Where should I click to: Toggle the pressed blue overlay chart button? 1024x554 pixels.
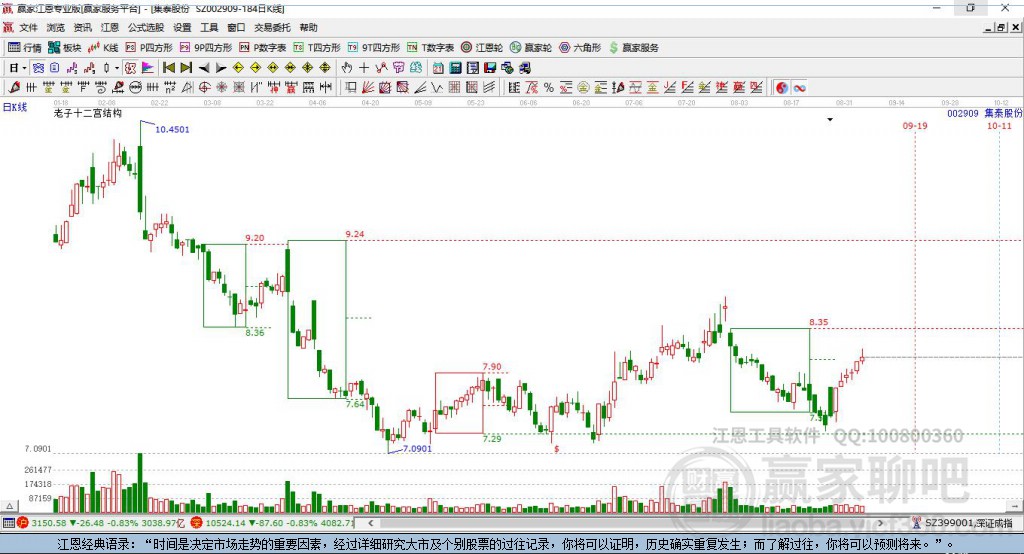tap(38, 68)
